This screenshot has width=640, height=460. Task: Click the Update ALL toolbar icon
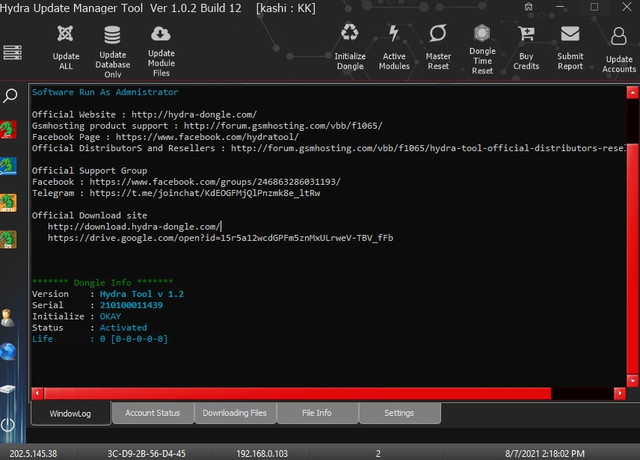pyautogui.click(x=65, y=33)
